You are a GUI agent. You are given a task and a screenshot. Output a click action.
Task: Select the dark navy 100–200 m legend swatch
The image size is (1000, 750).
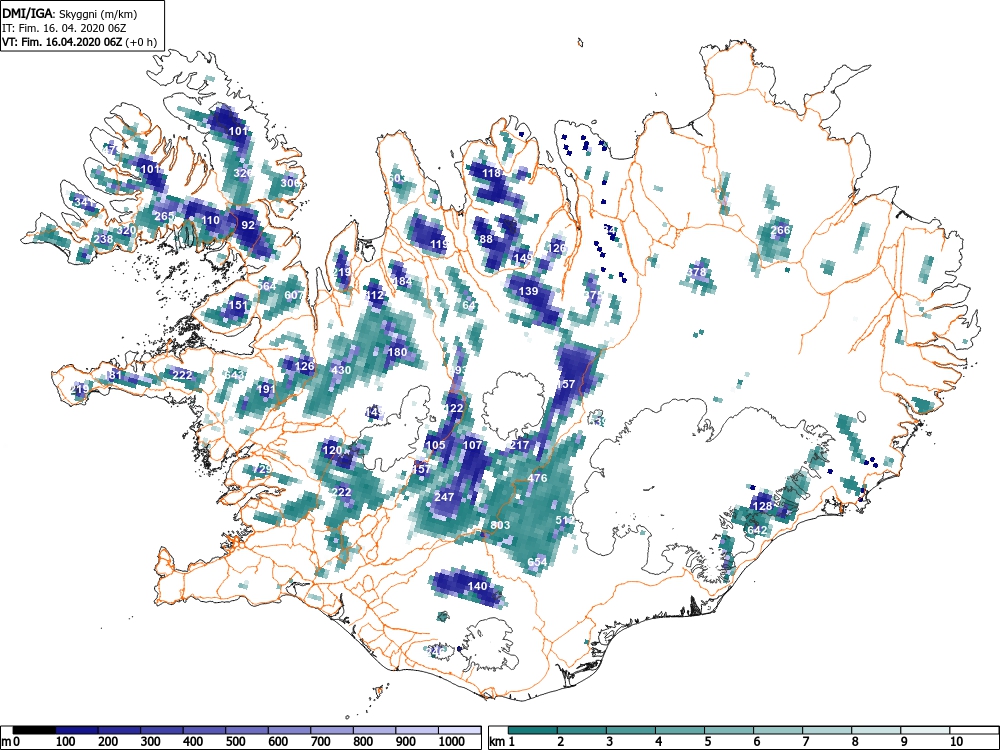77,730
